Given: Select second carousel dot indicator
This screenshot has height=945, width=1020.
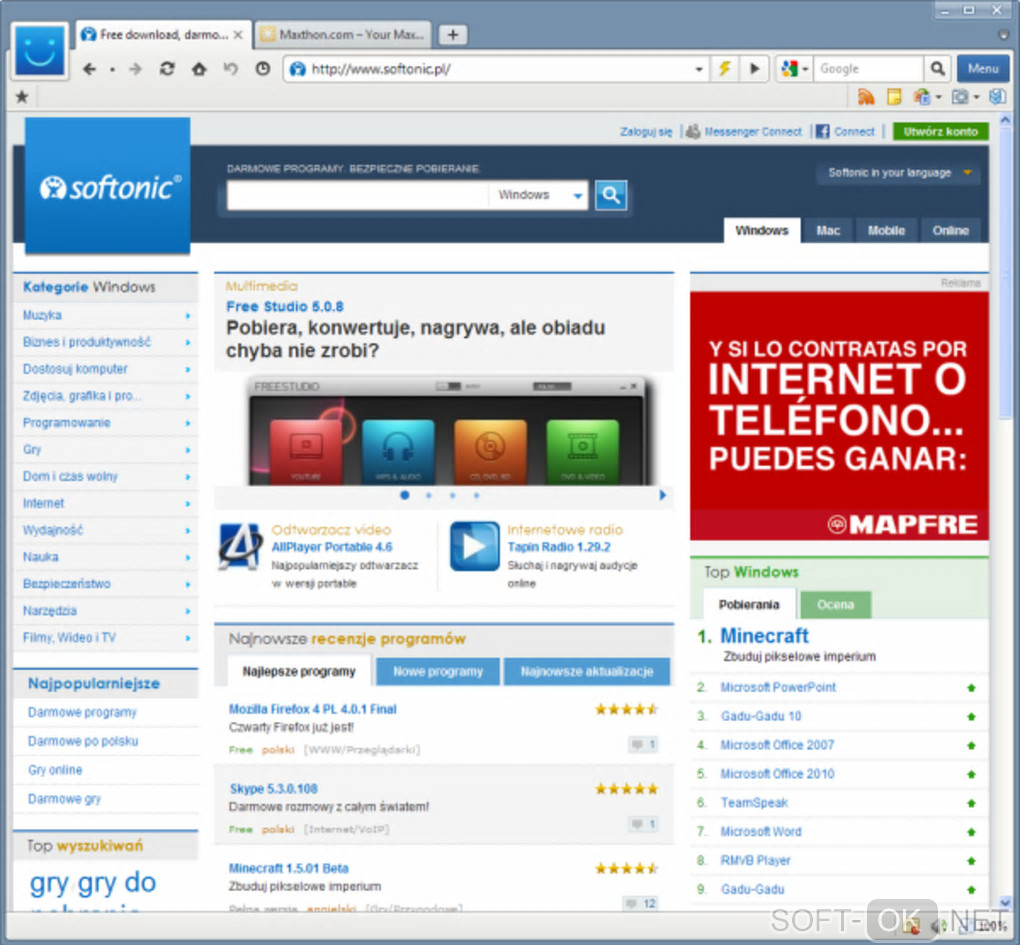Looking at the screenshot, I should click(x=429, y=496).
